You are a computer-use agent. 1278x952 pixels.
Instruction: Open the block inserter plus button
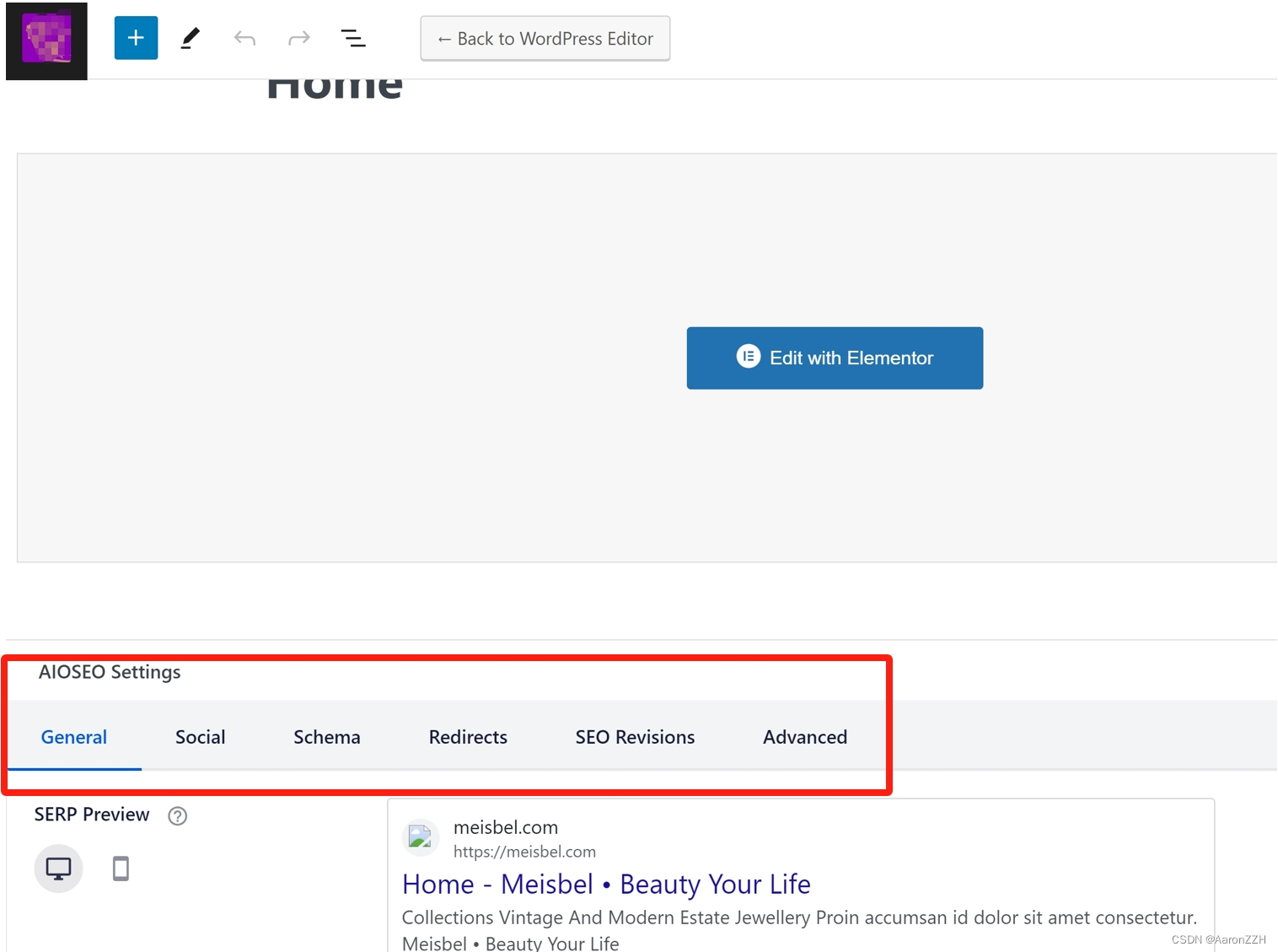(x=136, y=38)
